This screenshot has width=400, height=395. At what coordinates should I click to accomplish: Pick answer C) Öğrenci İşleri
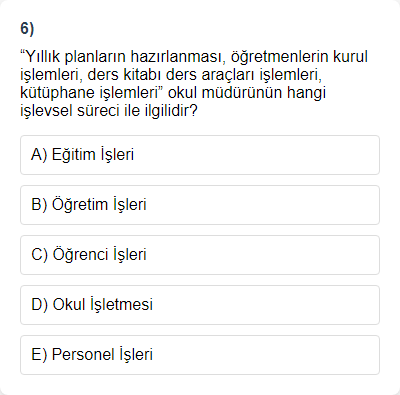(200, 255)
